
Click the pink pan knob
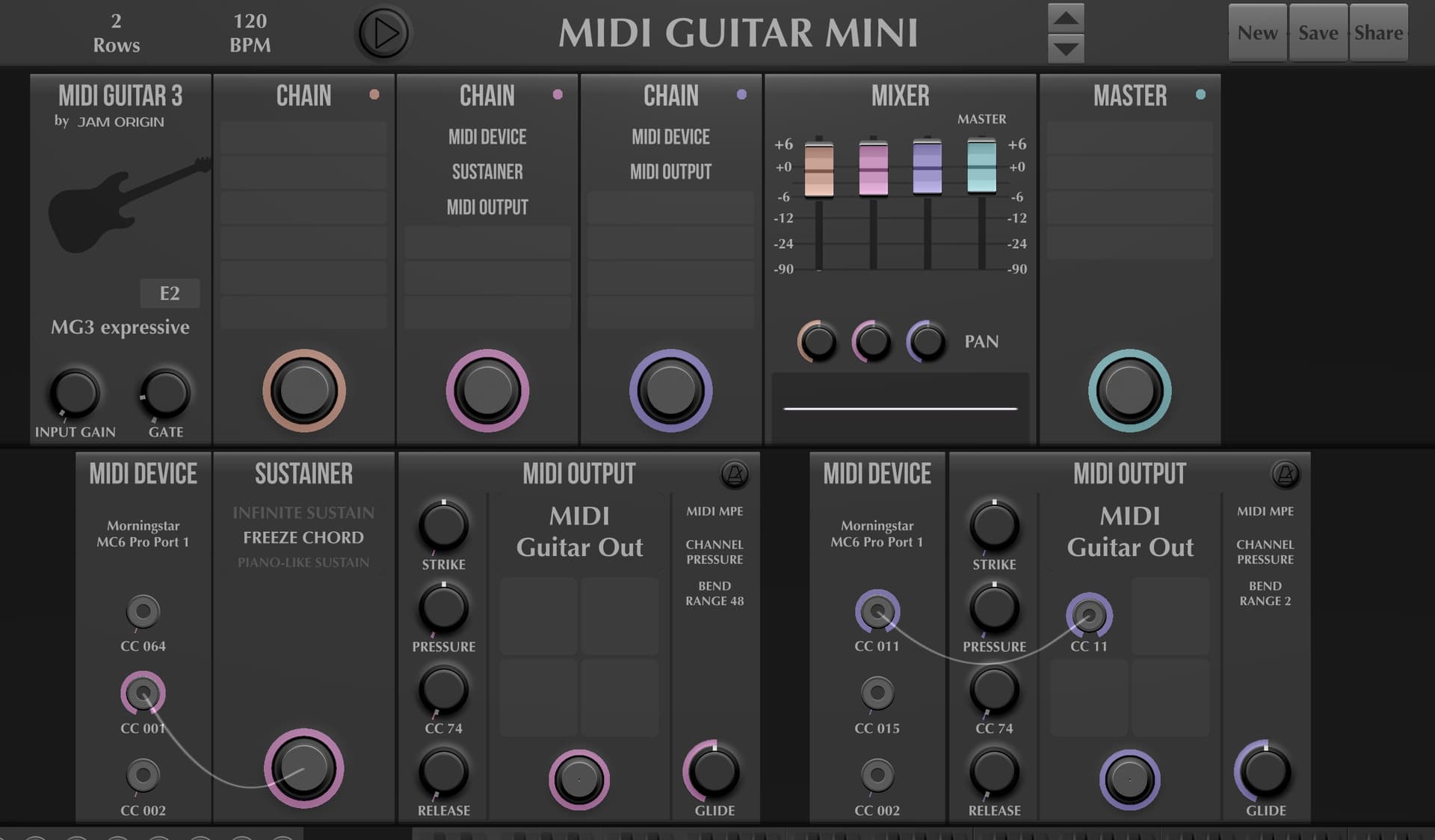coord(872,342)
